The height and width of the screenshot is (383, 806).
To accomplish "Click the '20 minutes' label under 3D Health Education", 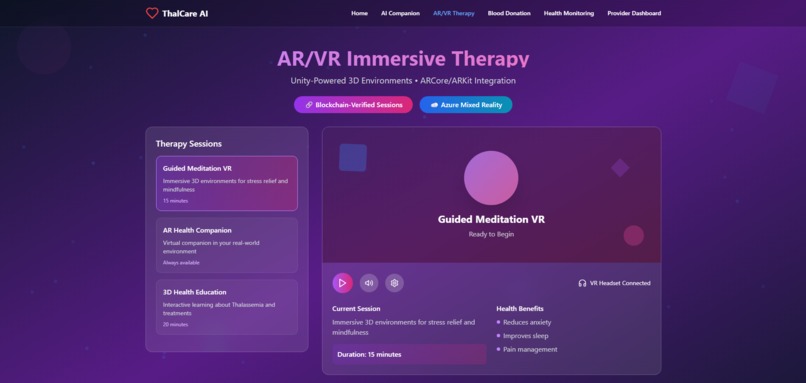I will (x=175, y=324).
